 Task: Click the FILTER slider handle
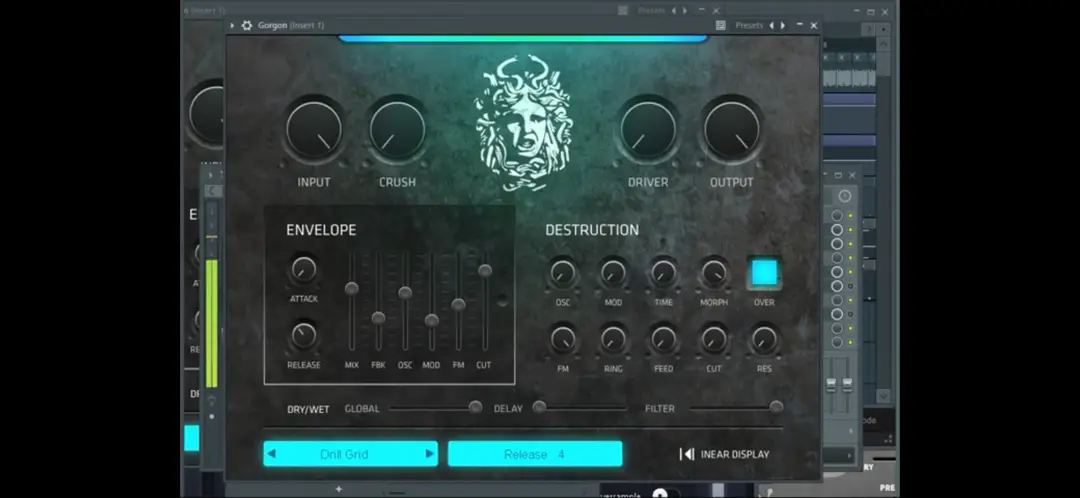click(x=776, y=407)
